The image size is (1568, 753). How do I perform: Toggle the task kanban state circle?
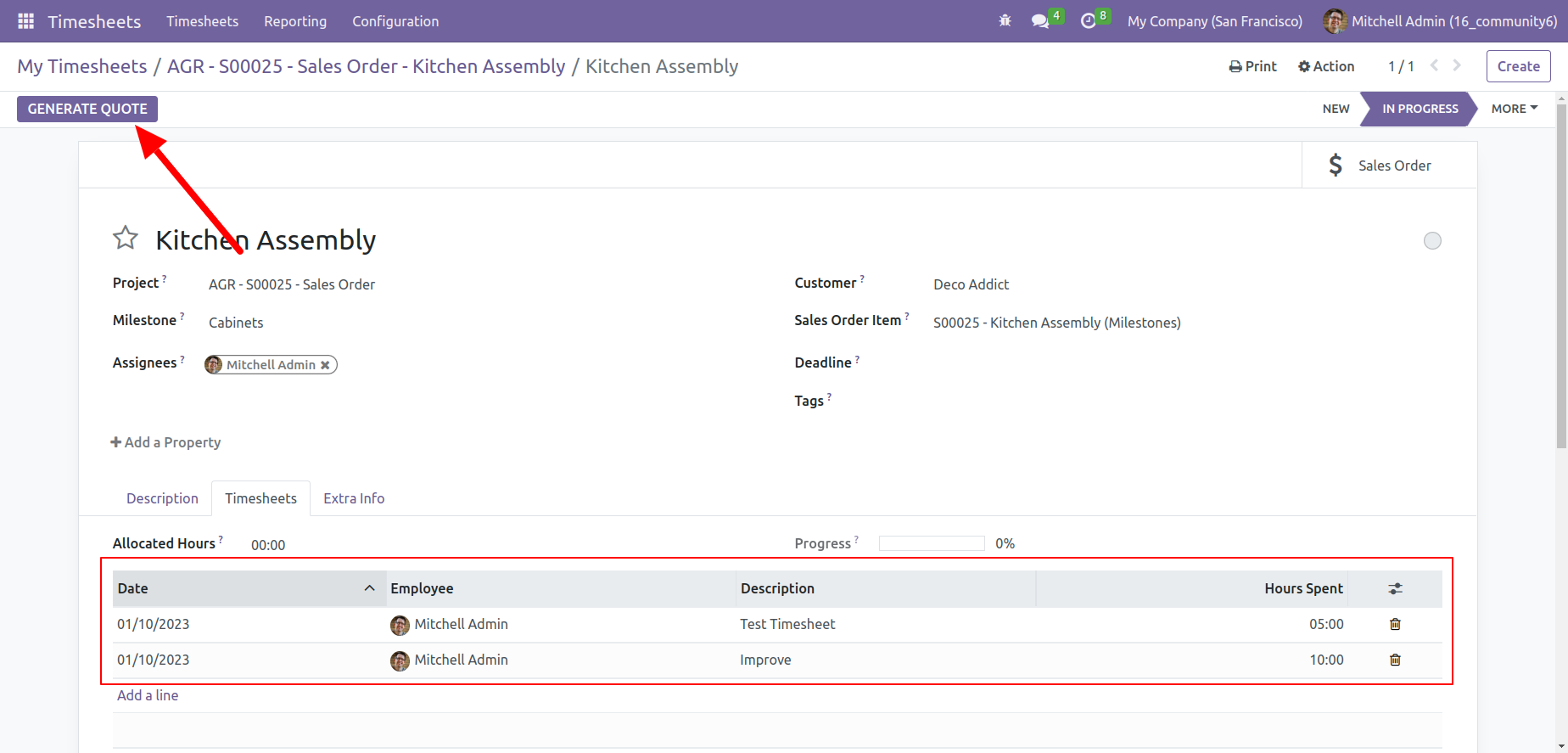tap(1432, 241)
